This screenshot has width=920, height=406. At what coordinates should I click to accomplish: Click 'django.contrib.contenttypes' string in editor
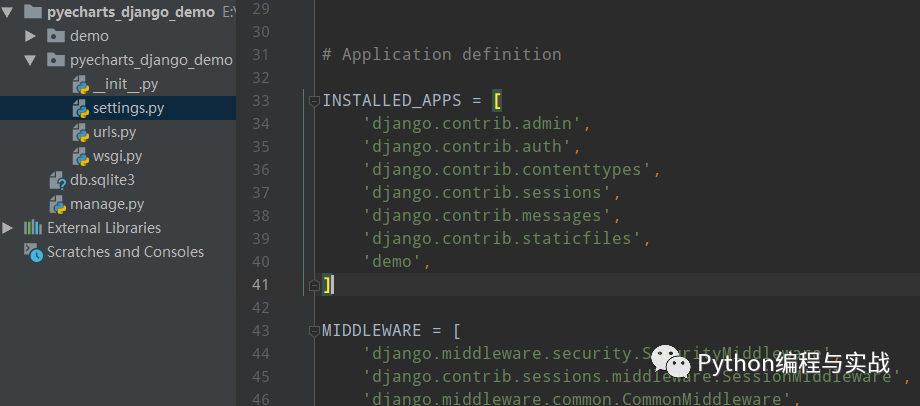[508, 170]
